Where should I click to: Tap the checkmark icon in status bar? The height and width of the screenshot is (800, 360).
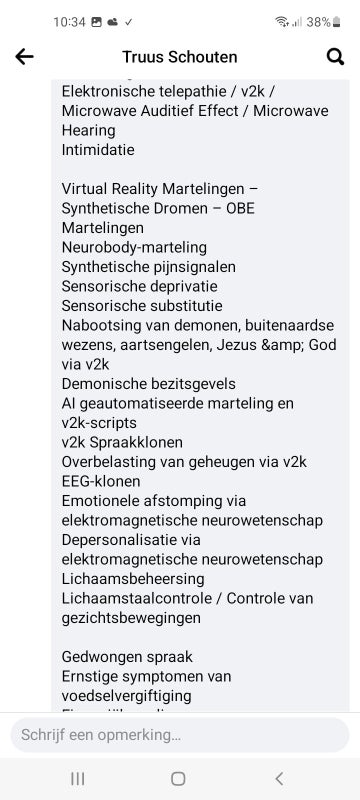pyautogui.click(x=128, y=22)
